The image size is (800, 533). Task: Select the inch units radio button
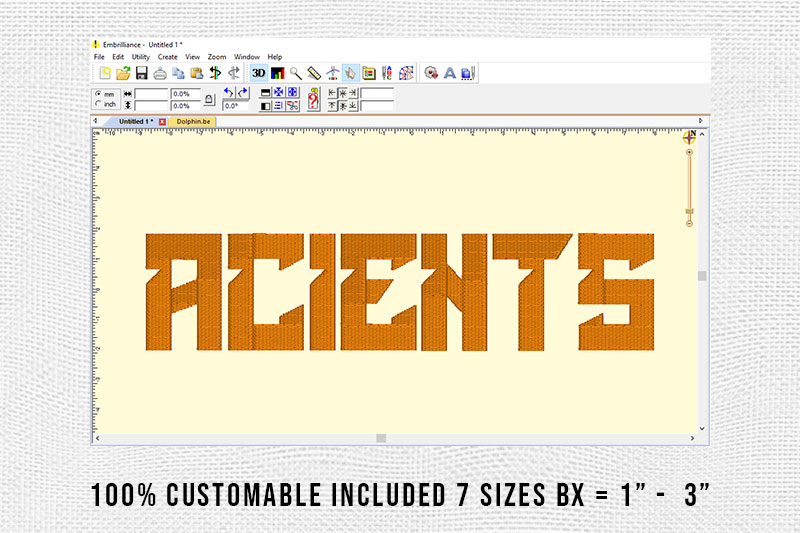pos(98,104)
